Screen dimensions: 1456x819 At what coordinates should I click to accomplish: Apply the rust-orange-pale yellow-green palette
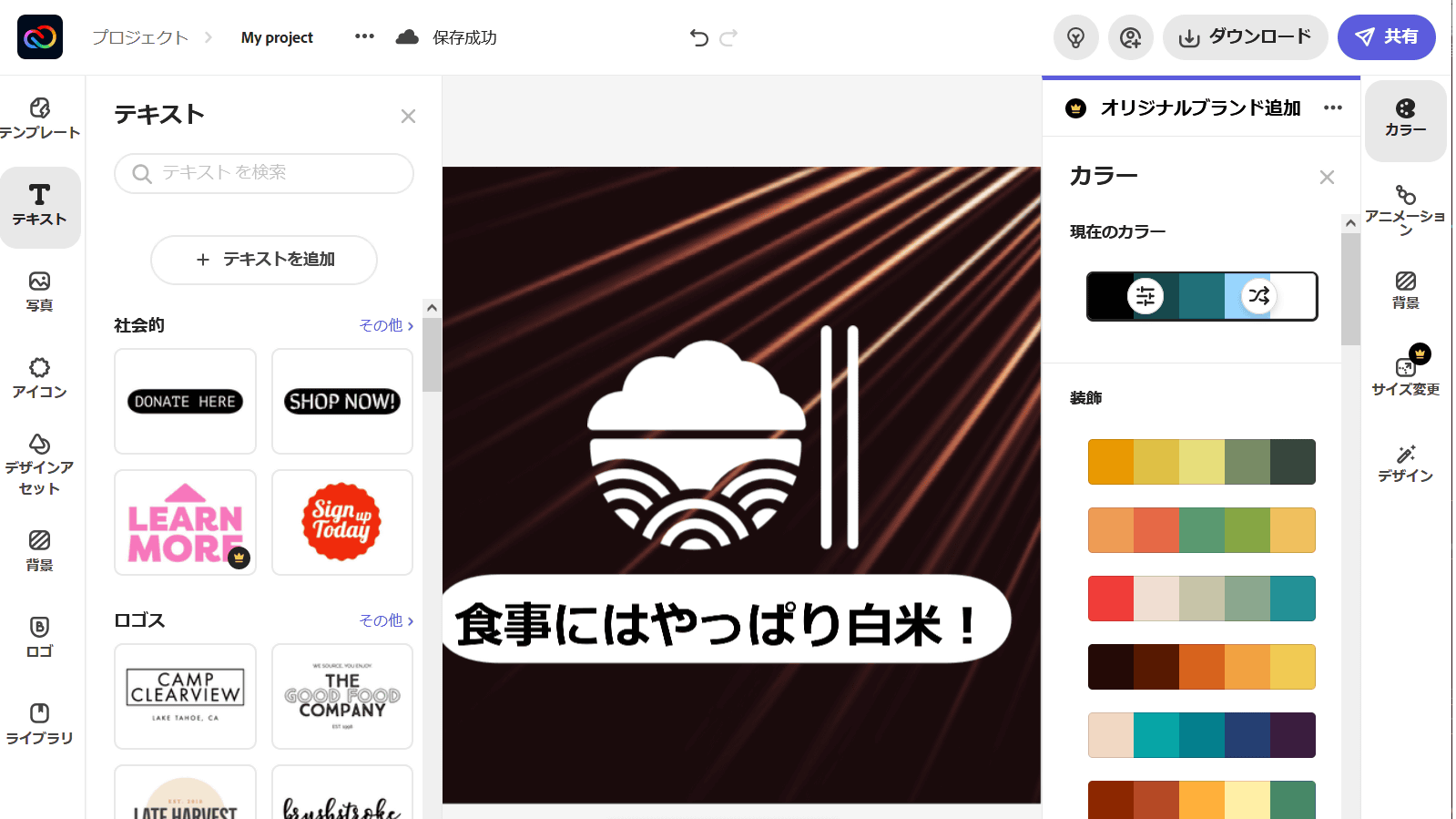pyautogui.click(x=1202, y=799)
